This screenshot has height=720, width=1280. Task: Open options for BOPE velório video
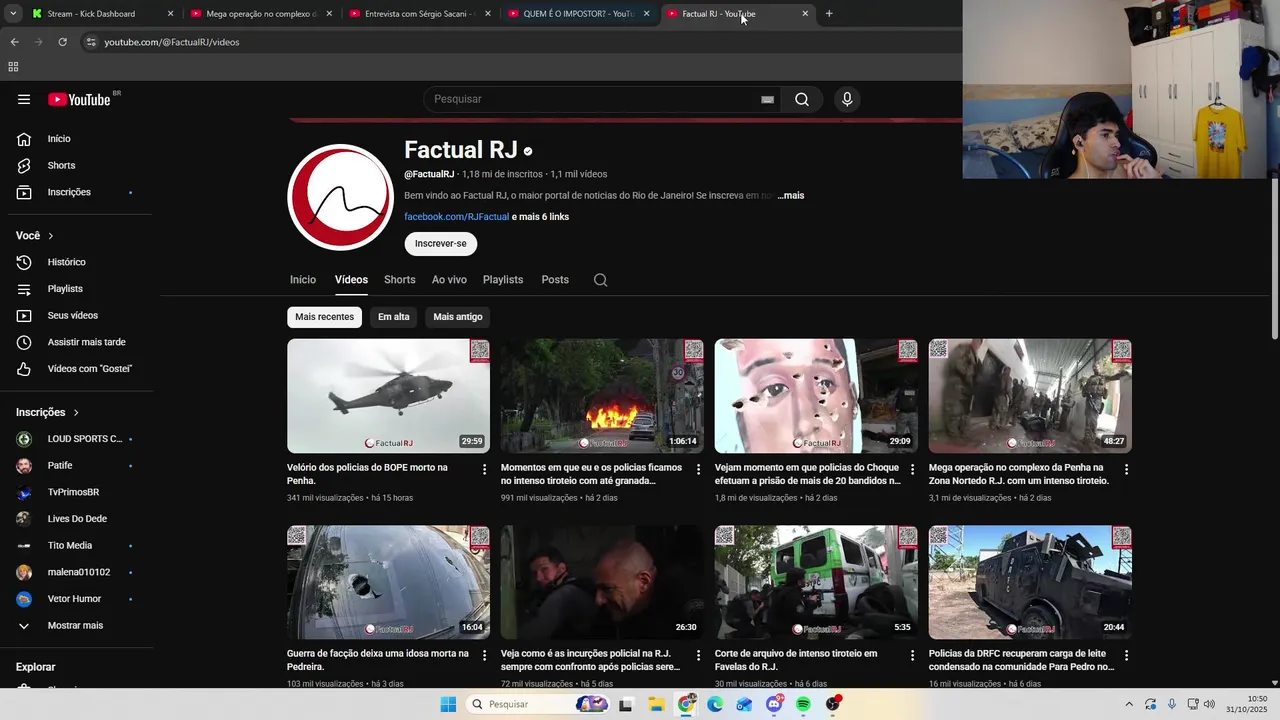[x=485, y=469]
